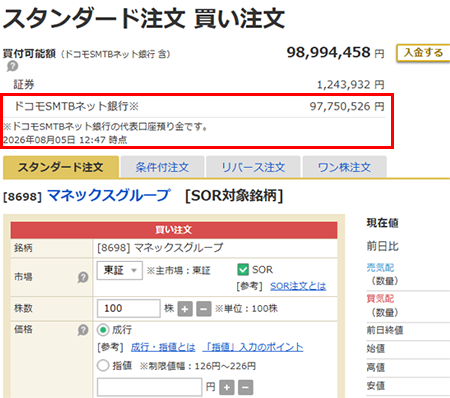Open help icon beside 市場 label
This screenshot has height=398, width=450.
(83, 277)
